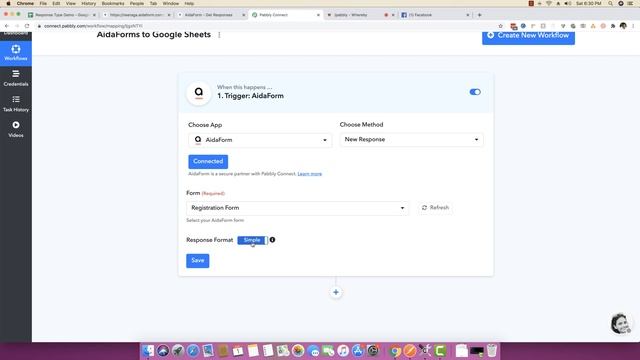Bookmark this page with the star icon

(x=500, y=26)
